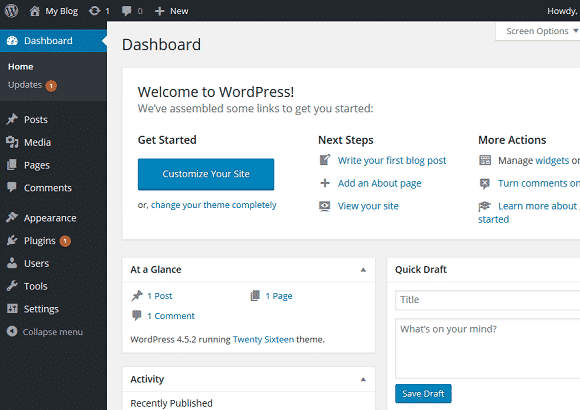Click the pages icon next to 1 Page
Image resolution: width=580 pixels, height=410 pixels.
(255, 296)
